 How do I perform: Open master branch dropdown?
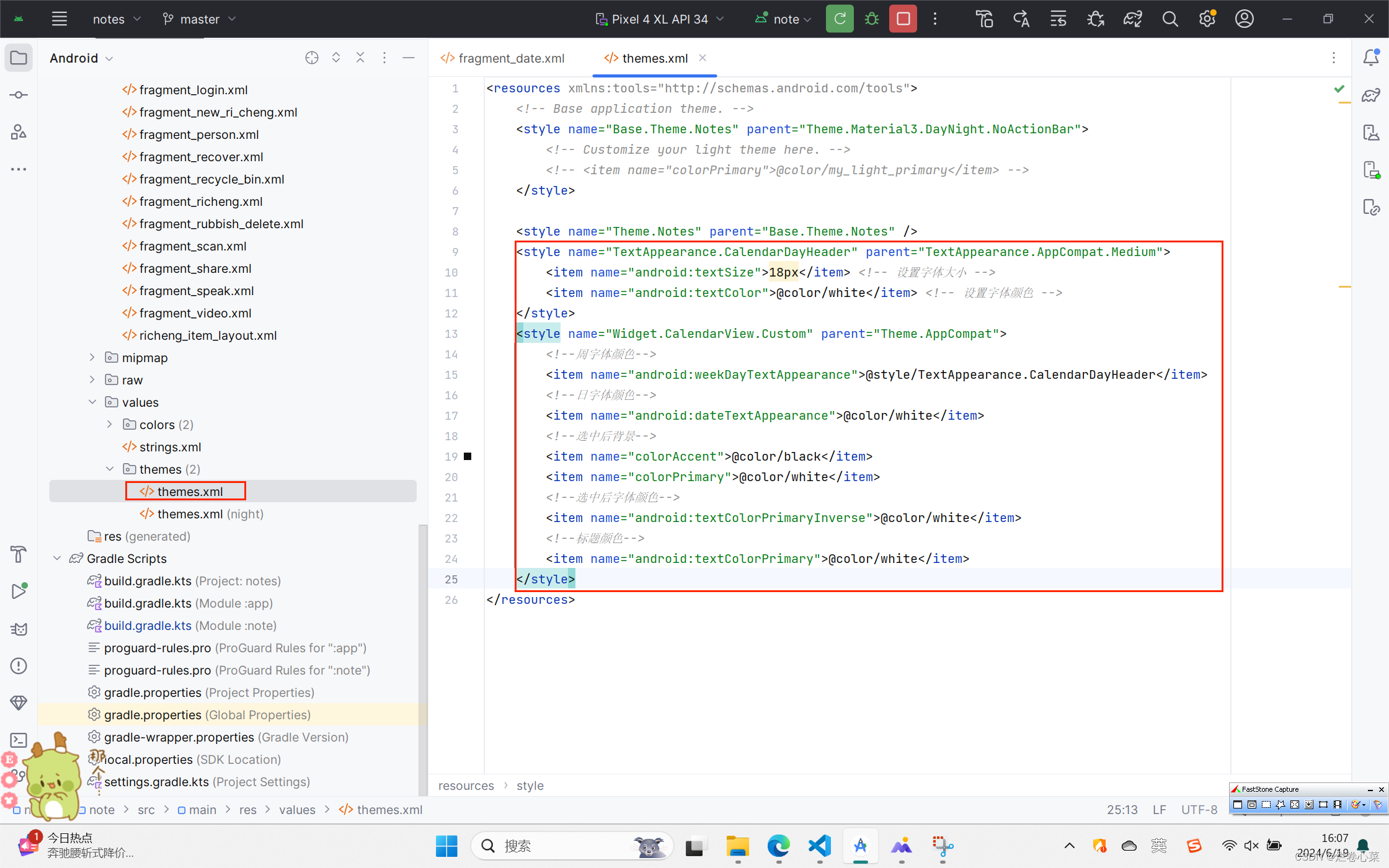pos(199,19)
